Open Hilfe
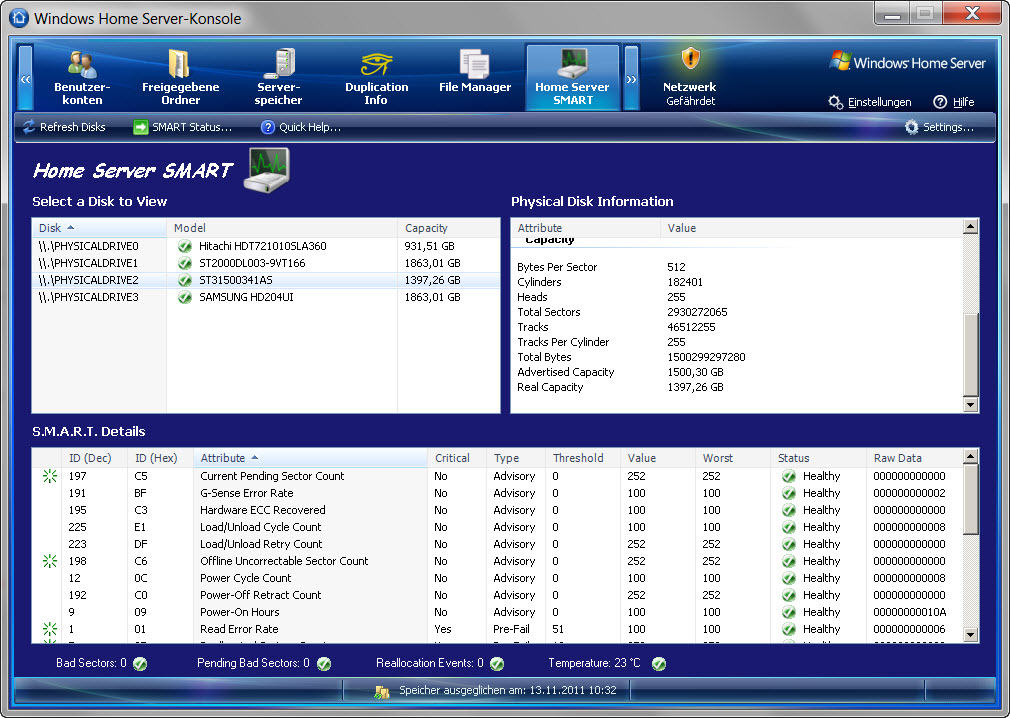This screenshot has height=718, width=1010. (954, 102)
